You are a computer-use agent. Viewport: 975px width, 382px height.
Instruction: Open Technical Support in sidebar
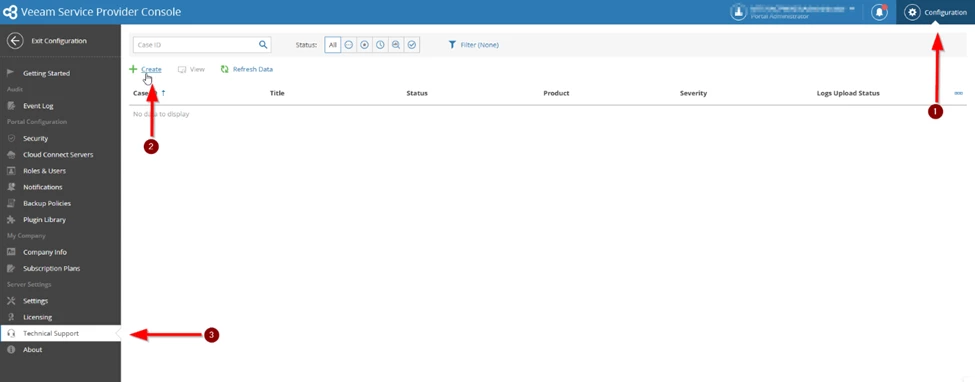pyautogui.click(x=60, y=333)
